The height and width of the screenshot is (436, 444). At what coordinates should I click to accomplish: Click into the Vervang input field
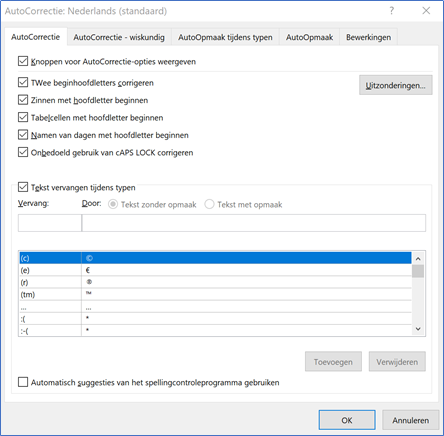50,223
